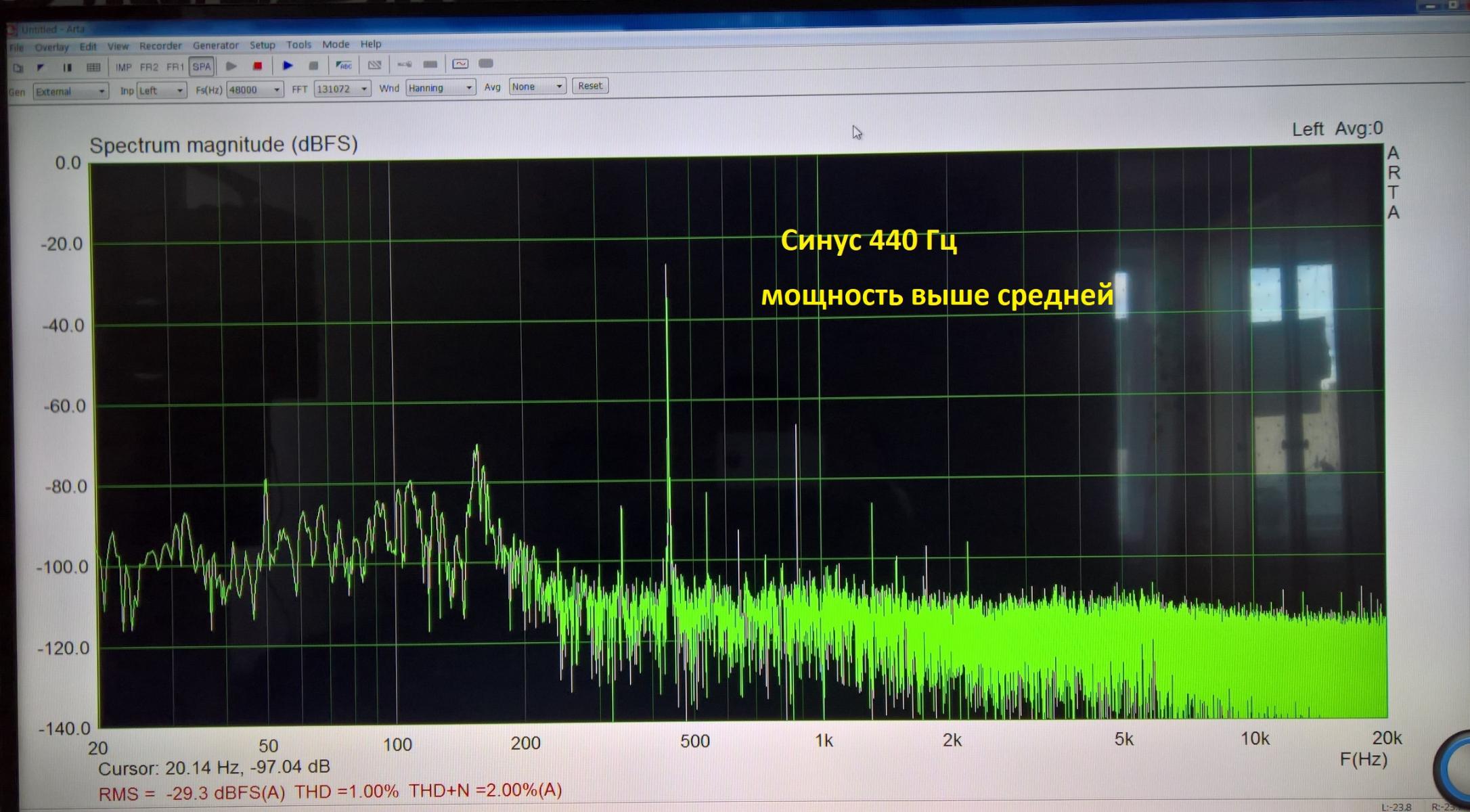Click the grid table toolbar icon
The width and height of the screenshot is (1470, 812).
[x=93, y=67]
